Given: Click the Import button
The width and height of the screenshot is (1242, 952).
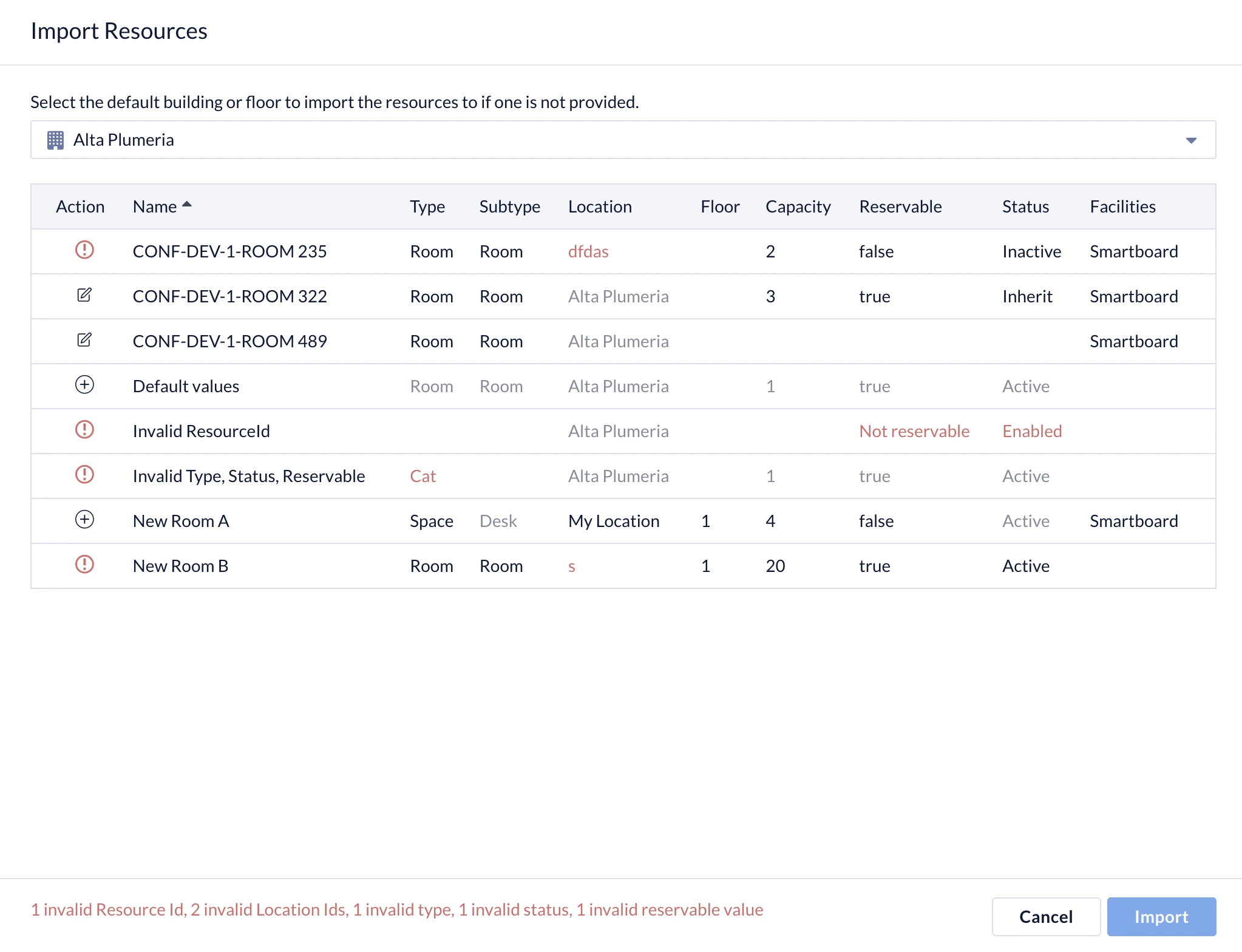Looking at the screenshot, I should [x=1161, y=917].
